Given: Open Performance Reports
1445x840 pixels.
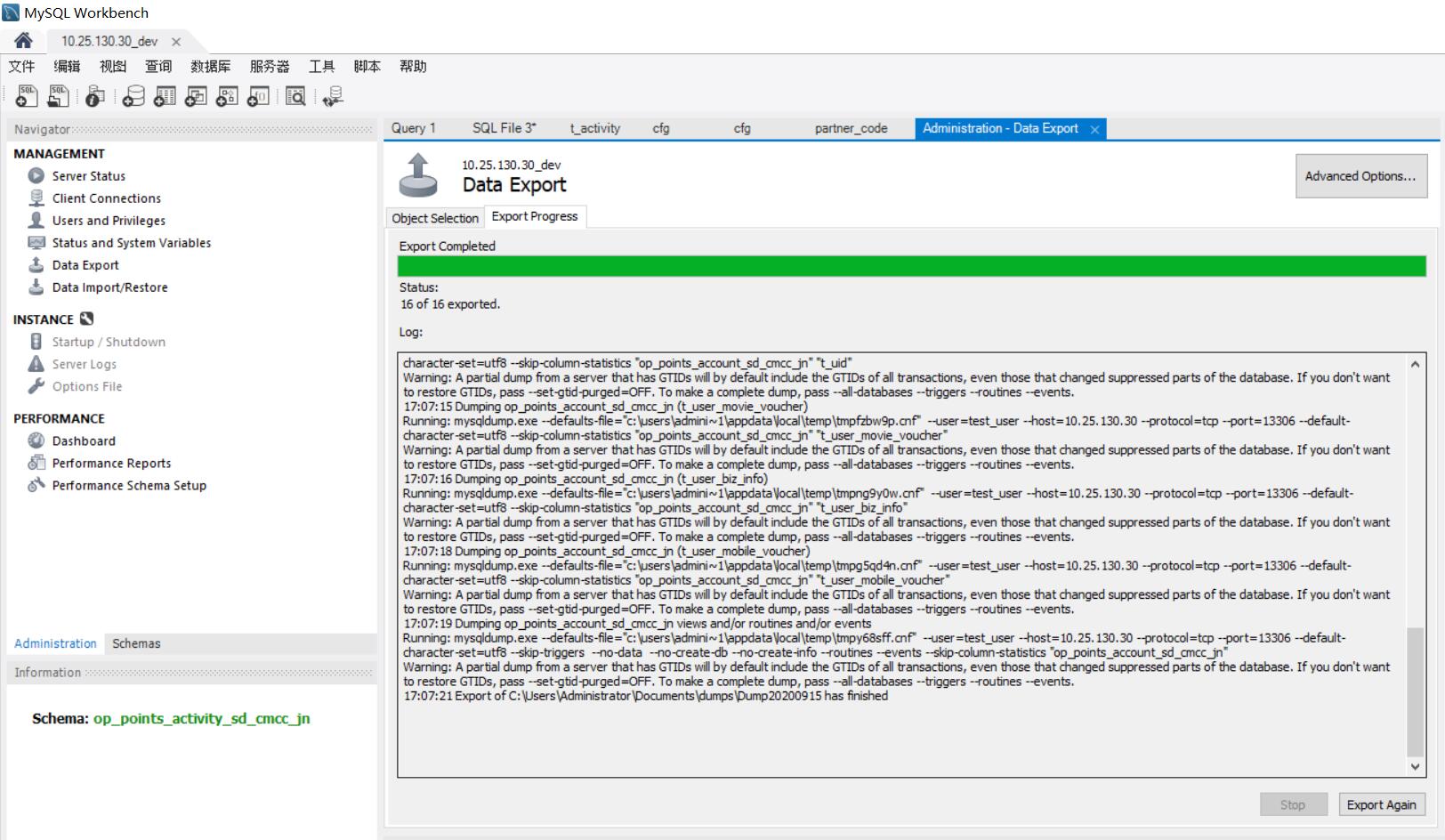Looking at the screenshot, I should point(110,463).
